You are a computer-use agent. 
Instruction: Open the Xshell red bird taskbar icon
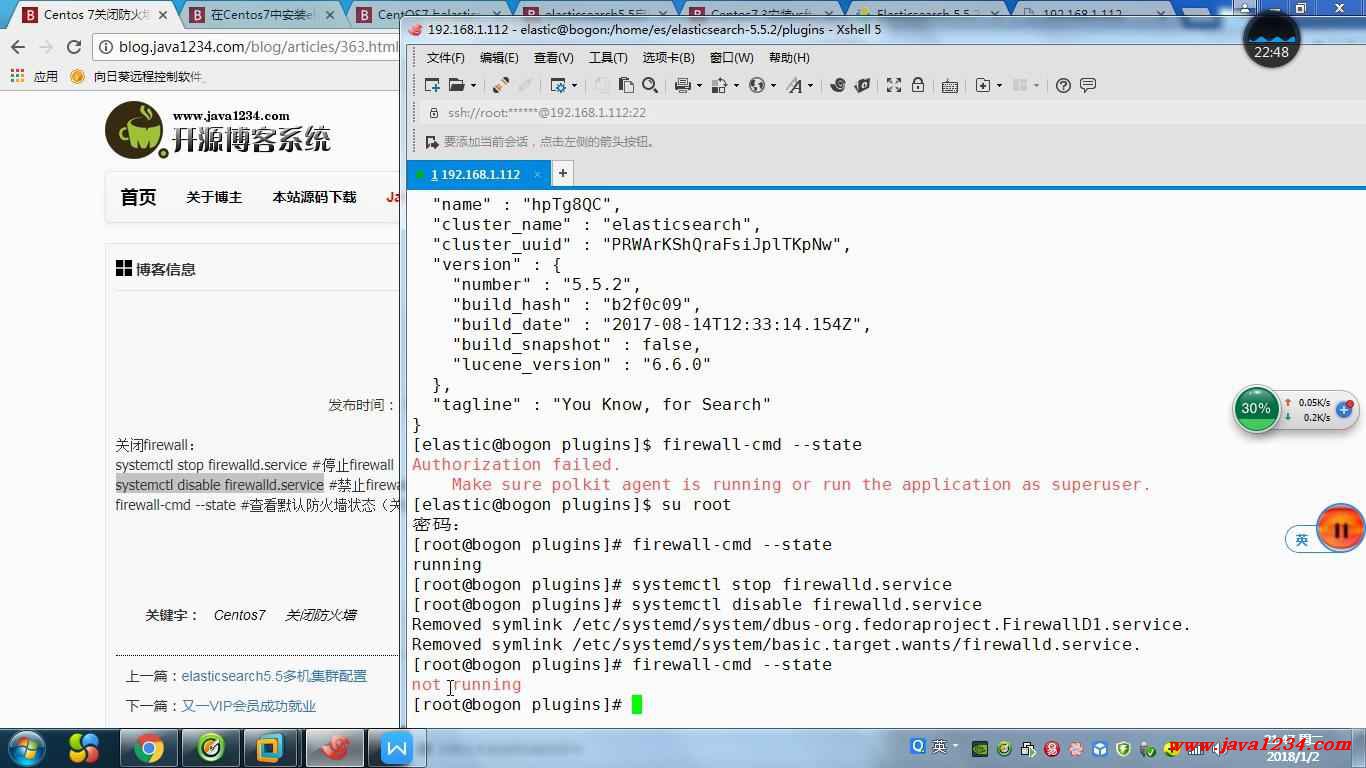pyautogui.click(x=334, y=747)
